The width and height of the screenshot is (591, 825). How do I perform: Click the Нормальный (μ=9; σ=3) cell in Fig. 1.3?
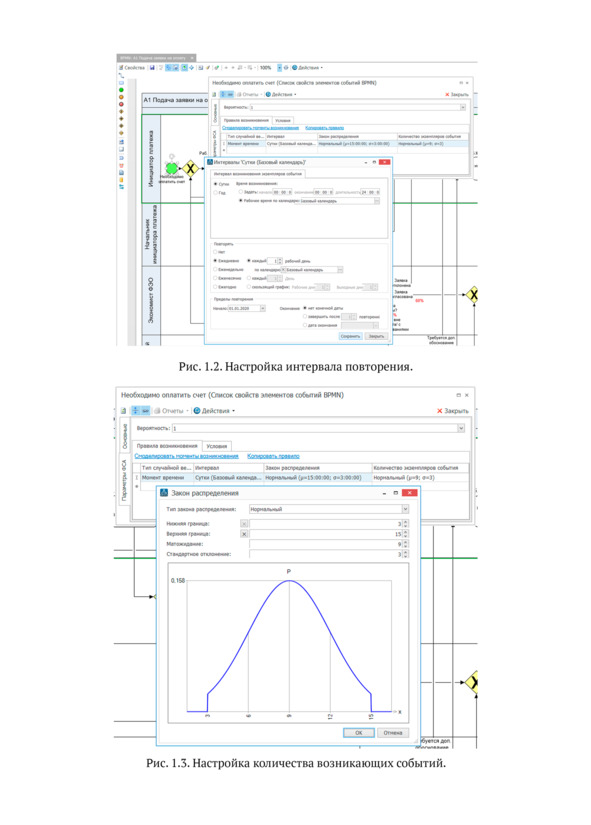coord(420,478)
